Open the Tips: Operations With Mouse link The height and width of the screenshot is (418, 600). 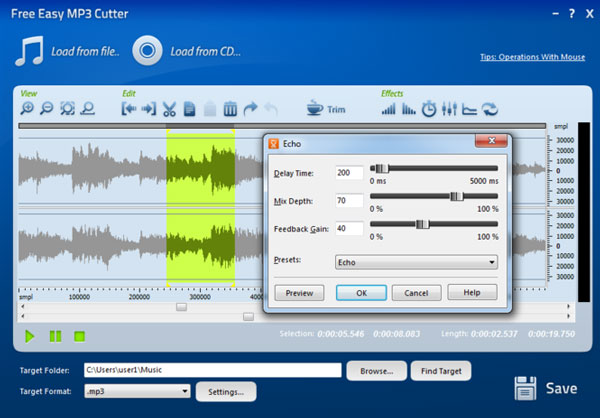click(x=533, y=57)
